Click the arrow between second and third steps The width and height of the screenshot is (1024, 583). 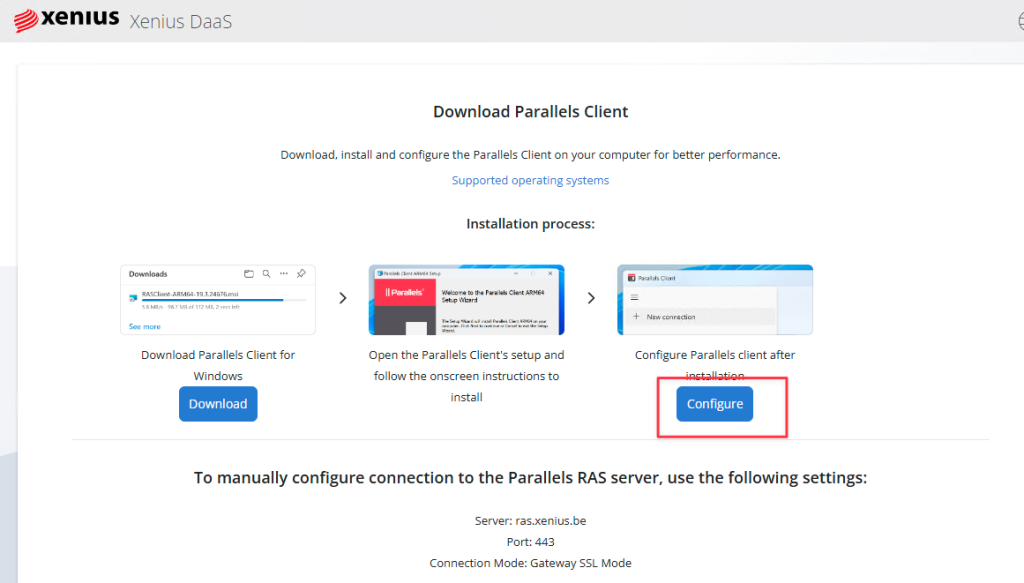coord(591,298)
